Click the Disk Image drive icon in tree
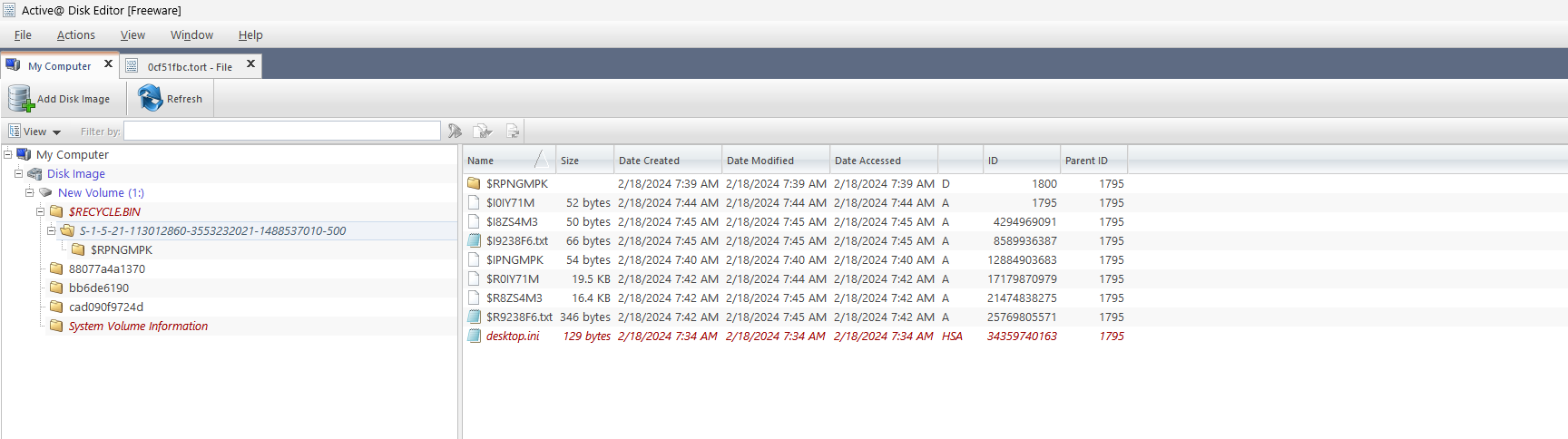 [x=34, y=174]
